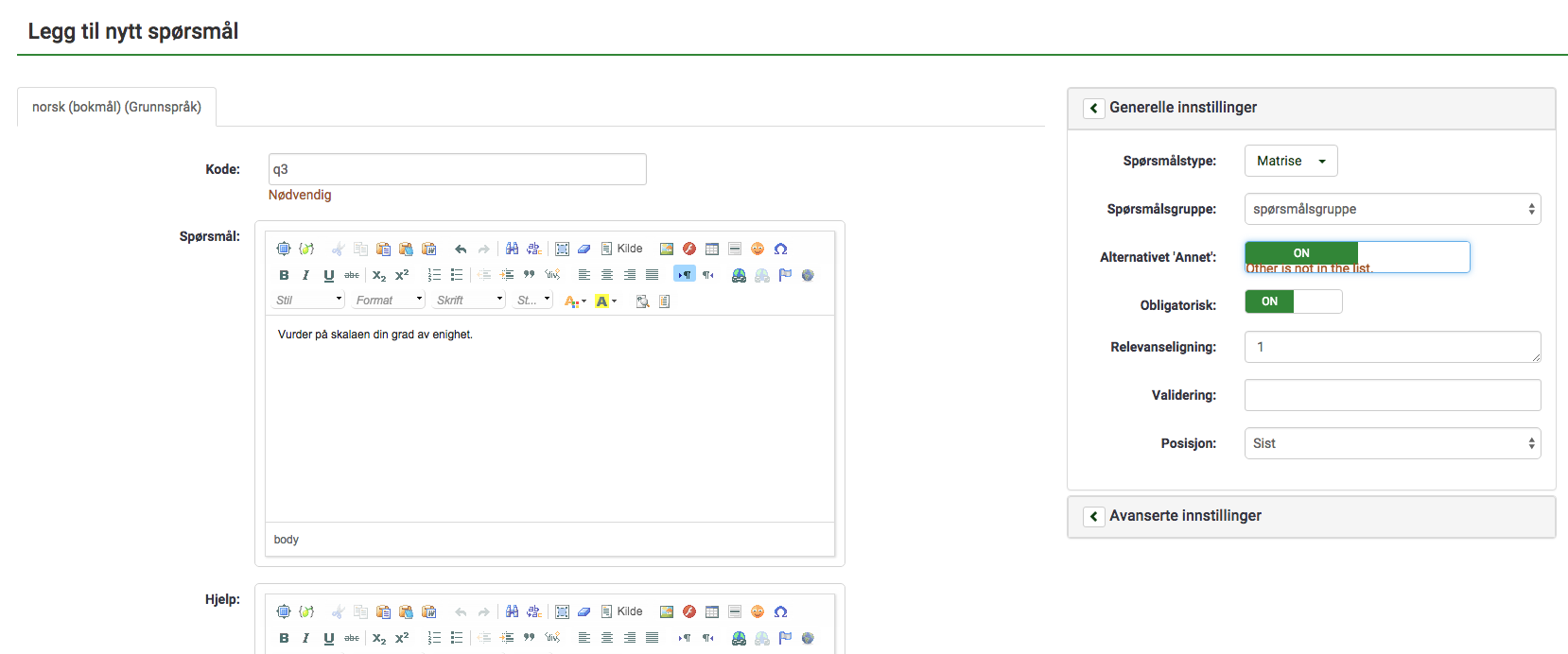This screenshot has height=654, width=1568.
Task: Create div container in Spørsmål editor
Action: (x=552, y=275)
